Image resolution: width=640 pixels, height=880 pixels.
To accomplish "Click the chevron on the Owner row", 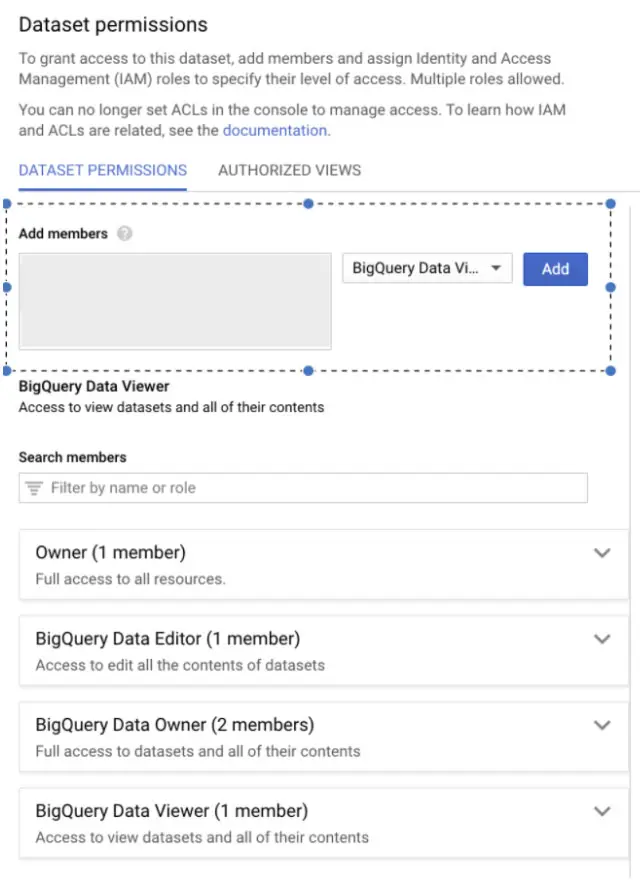I will click(602, 552).
